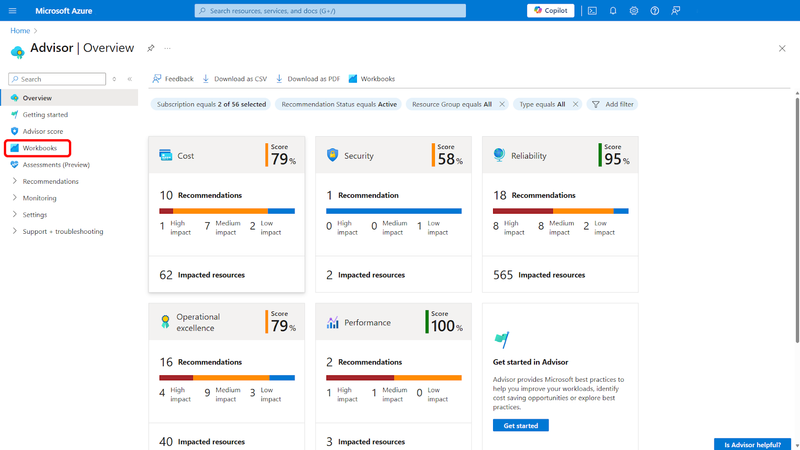800x450 pixels.
Task: Click the Cost recommendations impact bar
Action: (227, 211)
